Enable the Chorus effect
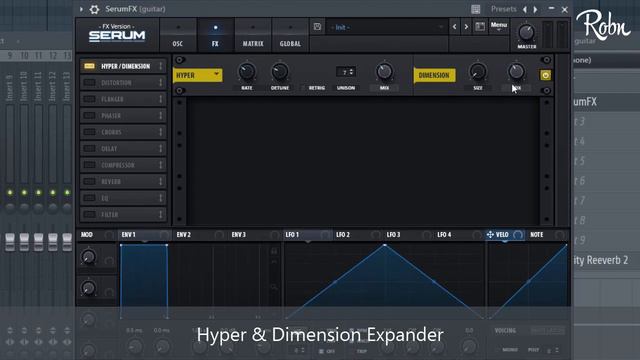Screen dimensions: 640x360 (x=89, y=132)
